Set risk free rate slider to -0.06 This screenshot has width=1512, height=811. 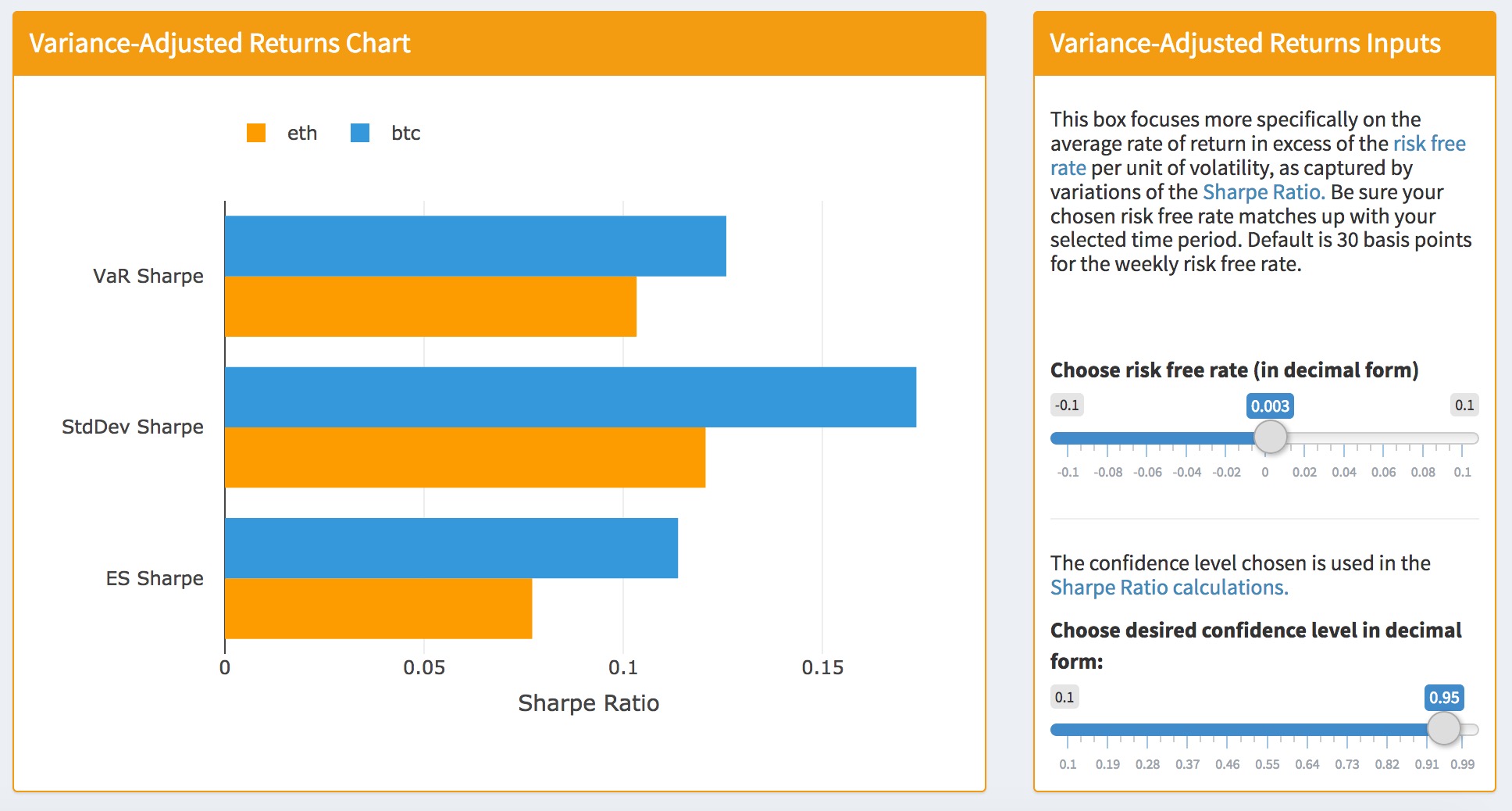point(1147,438)
